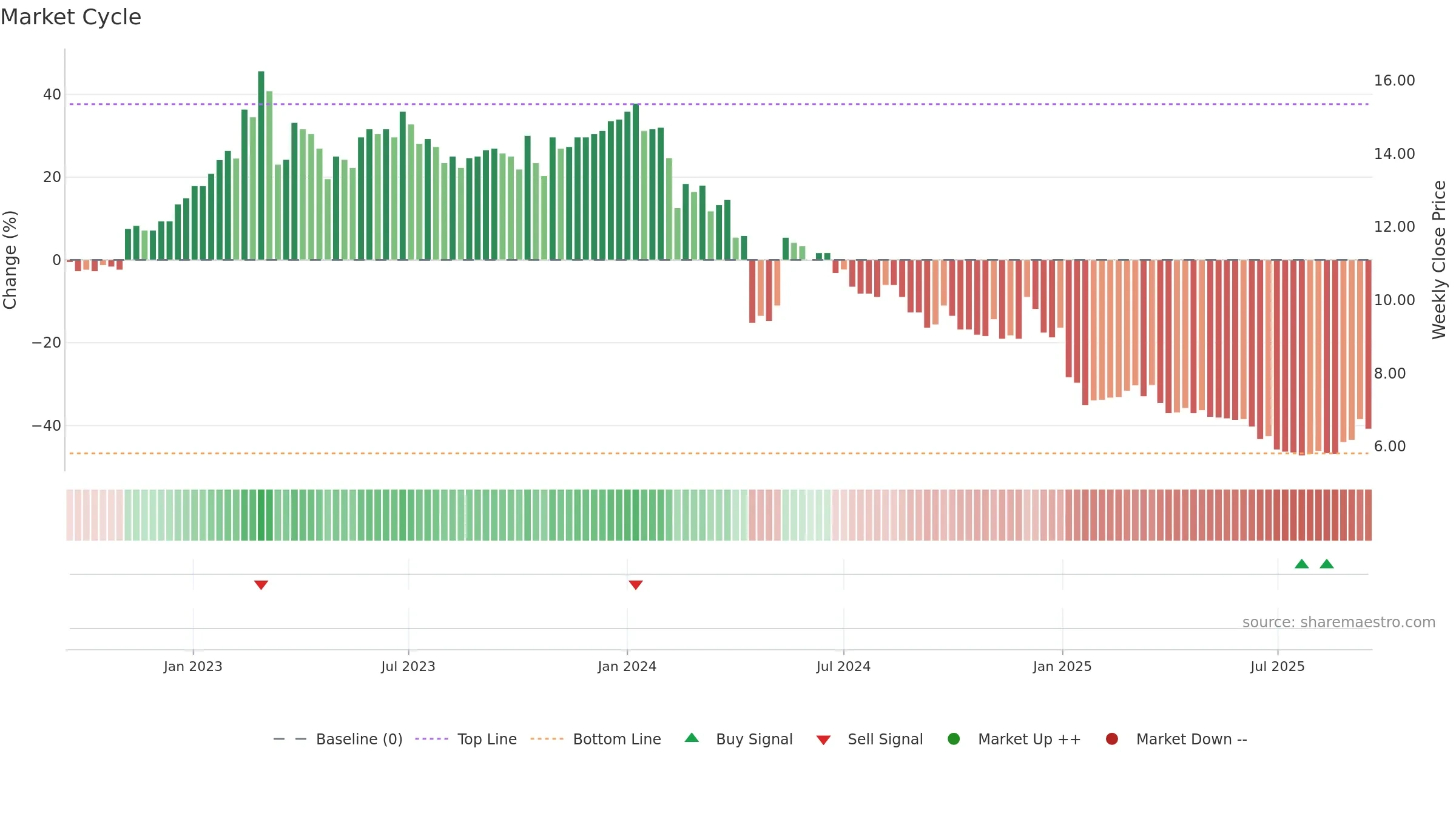This screenshot has width=1456, height=819.
Task: Select the sell signal marker near Jan 2024
Action: click(636, 585)
